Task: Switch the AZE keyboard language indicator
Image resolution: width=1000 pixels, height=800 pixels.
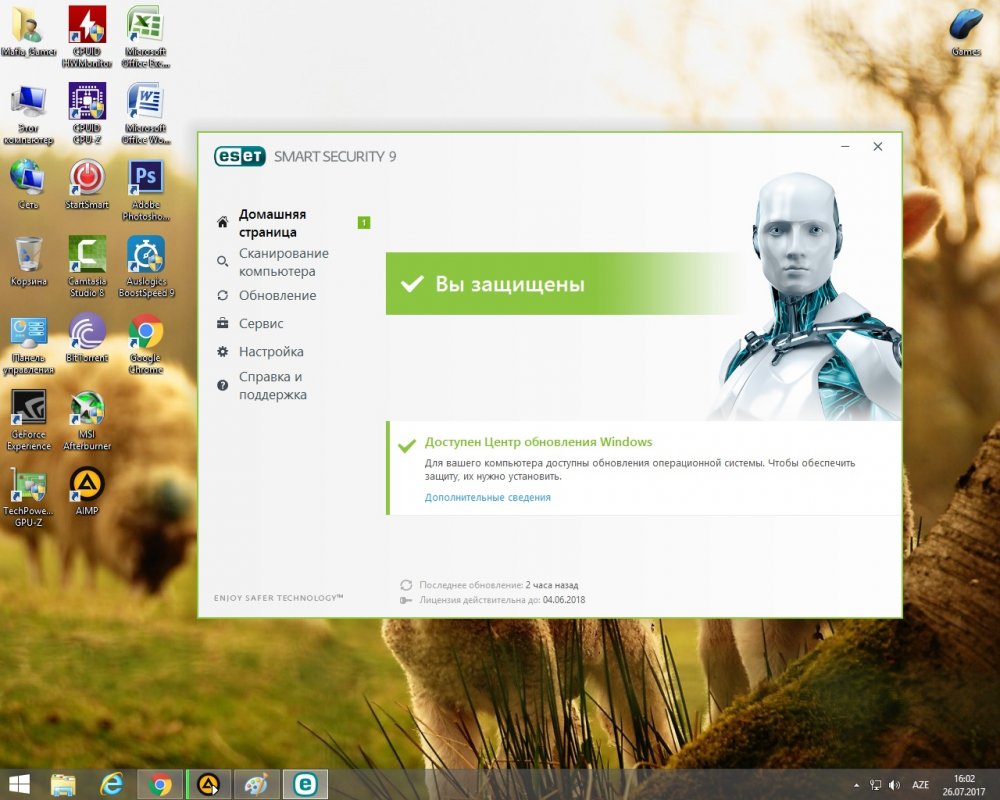Action: 920,785
